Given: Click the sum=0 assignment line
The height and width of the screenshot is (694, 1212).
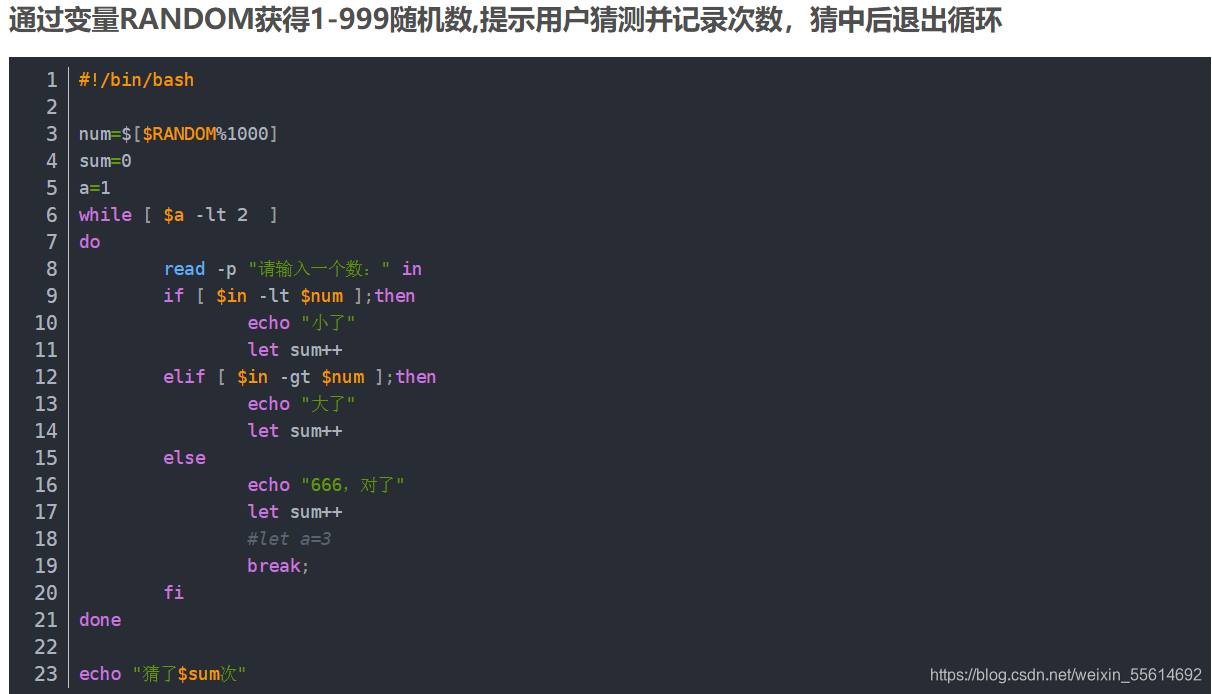Looking at the screenshot, I should [x=105, y=161].
